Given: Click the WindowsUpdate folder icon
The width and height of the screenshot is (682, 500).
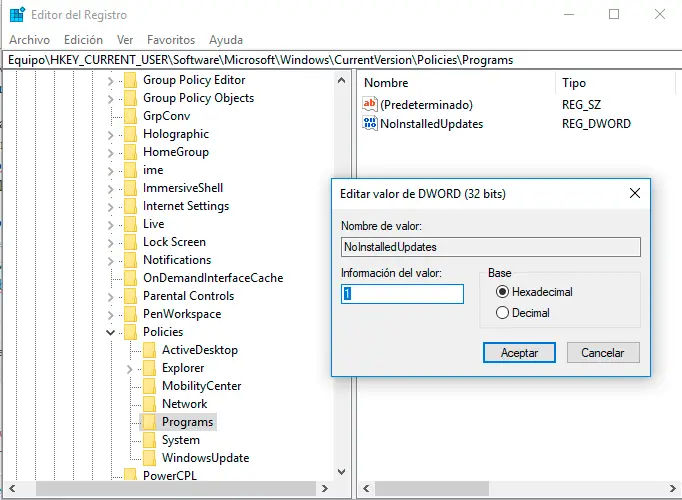Looking at the screenshot, I should 150,458.
